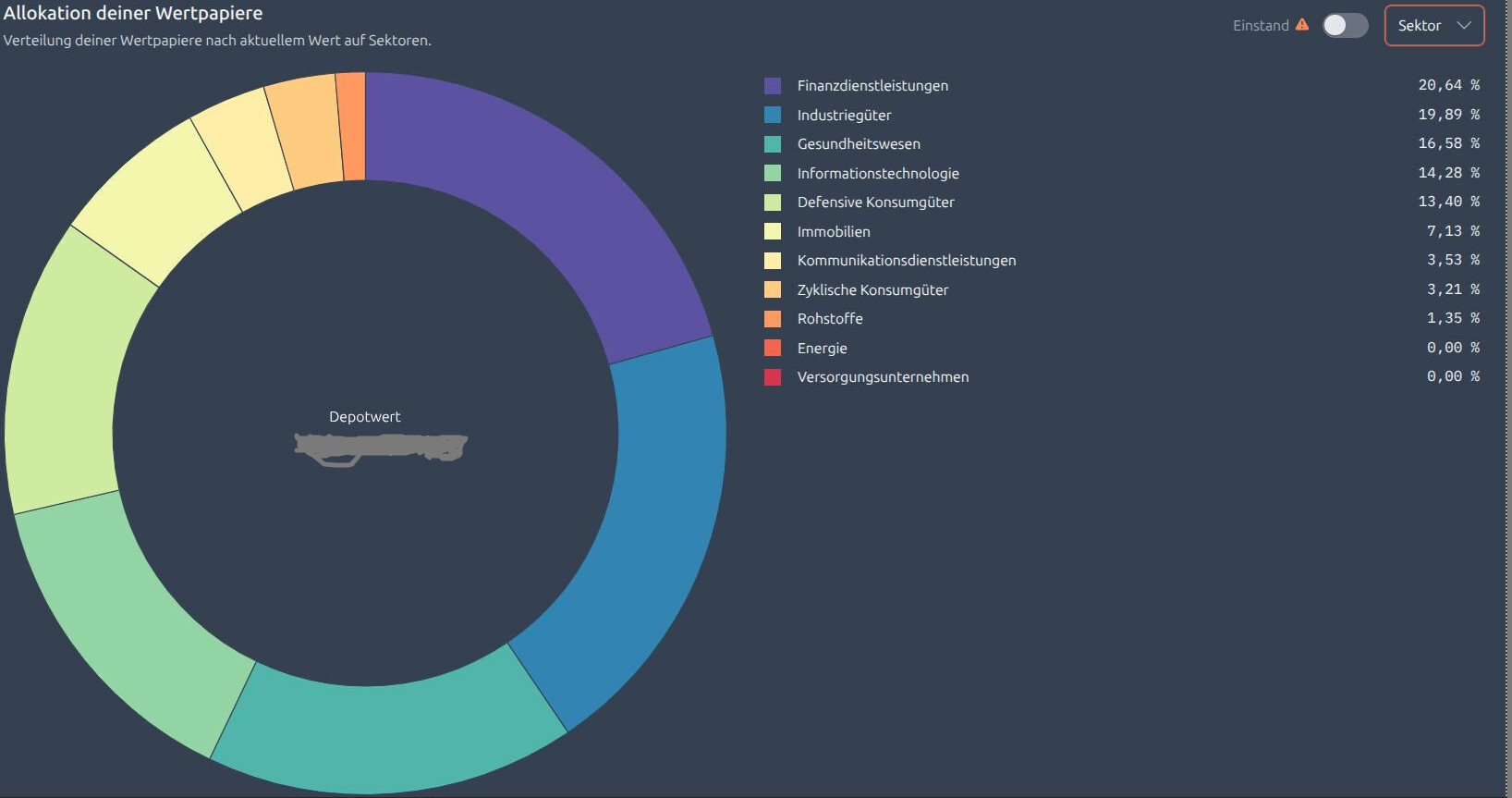
Task: Open the Sektor dropdown
Action: pos(1433,26)
